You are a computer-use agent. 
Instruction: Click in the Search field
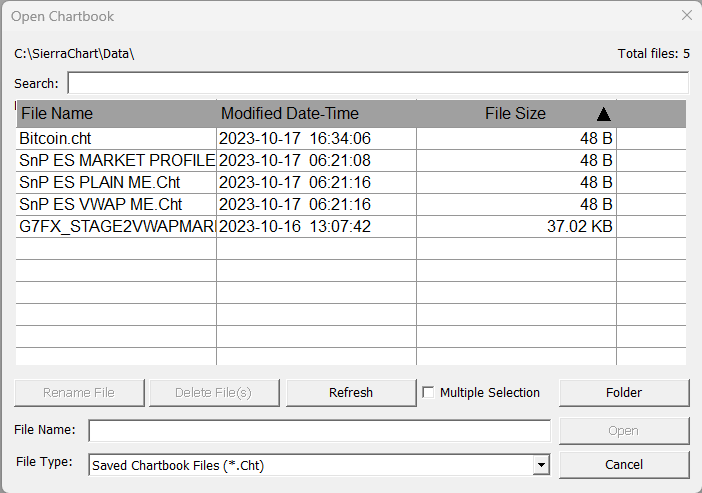377,83
